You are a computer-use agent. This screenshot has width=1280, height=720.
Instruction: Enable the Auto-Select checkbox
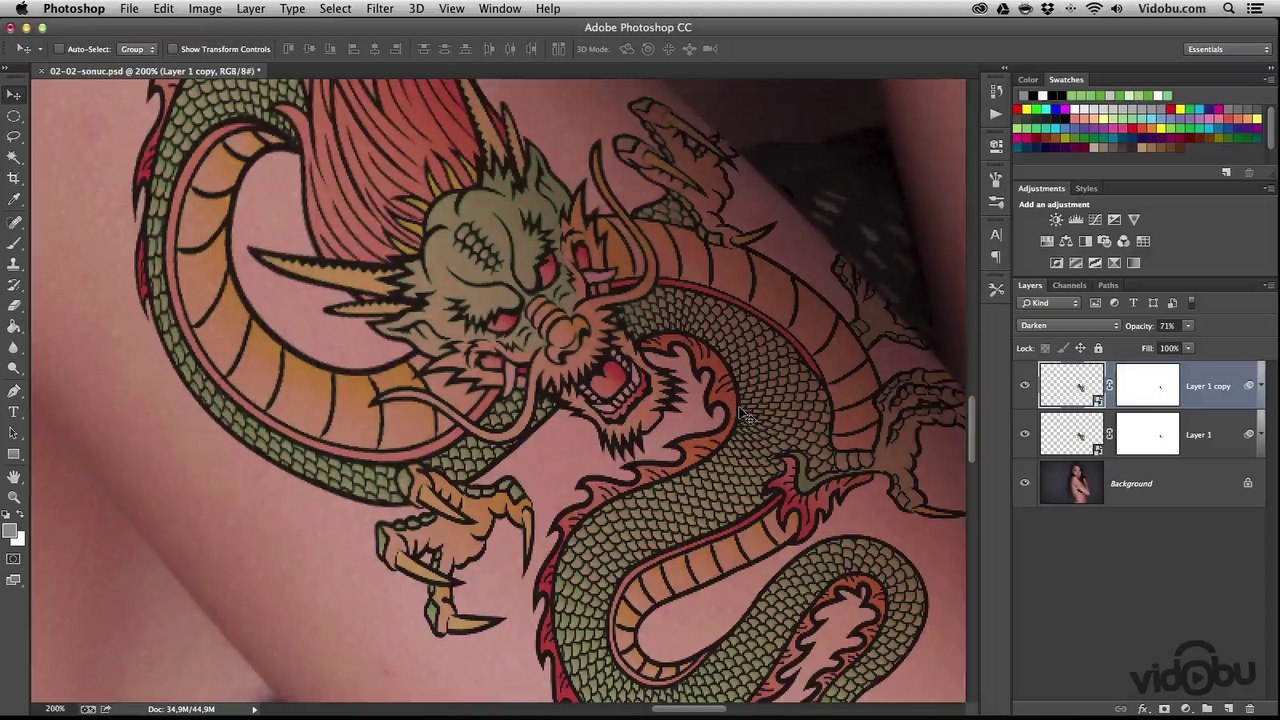pos(59,49)
